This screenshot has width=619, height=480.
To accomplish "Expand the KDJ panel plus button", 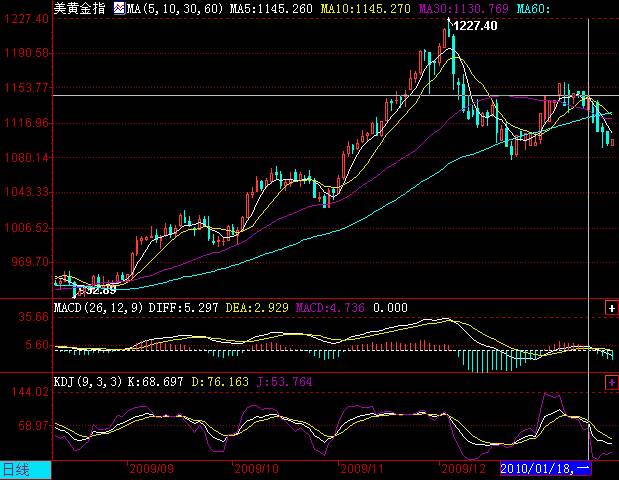I will [611, 382].
